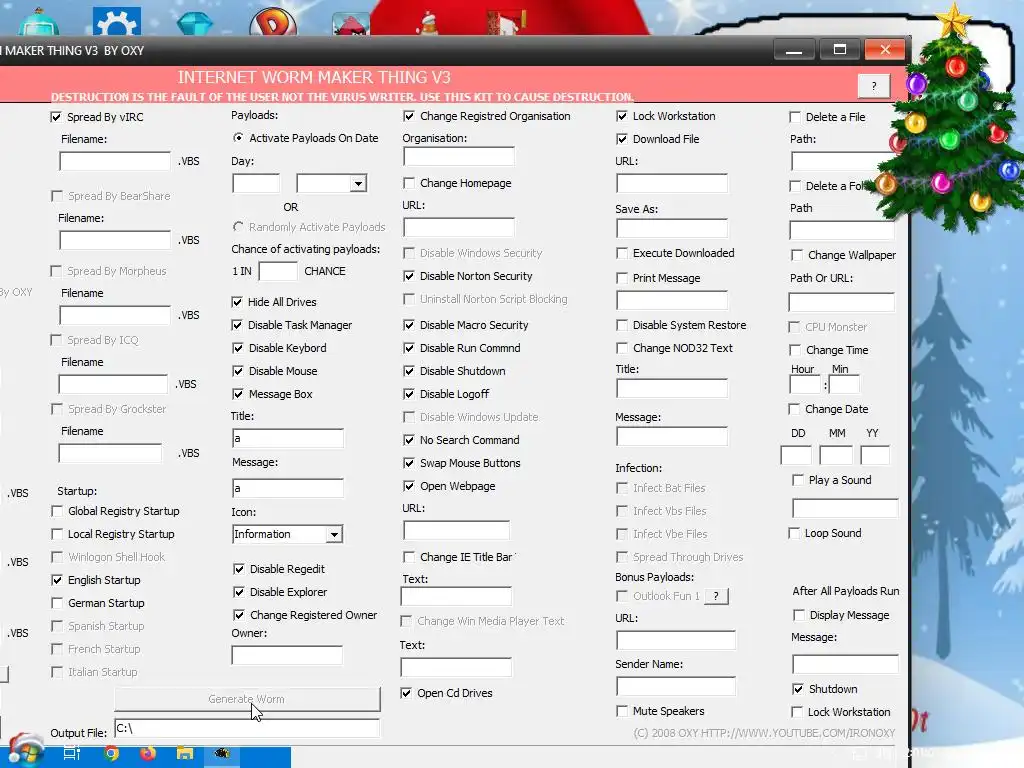This screenshot has height=768, width=1024.
Task: Enable Display Message checkbox
Action: [798, 615]
